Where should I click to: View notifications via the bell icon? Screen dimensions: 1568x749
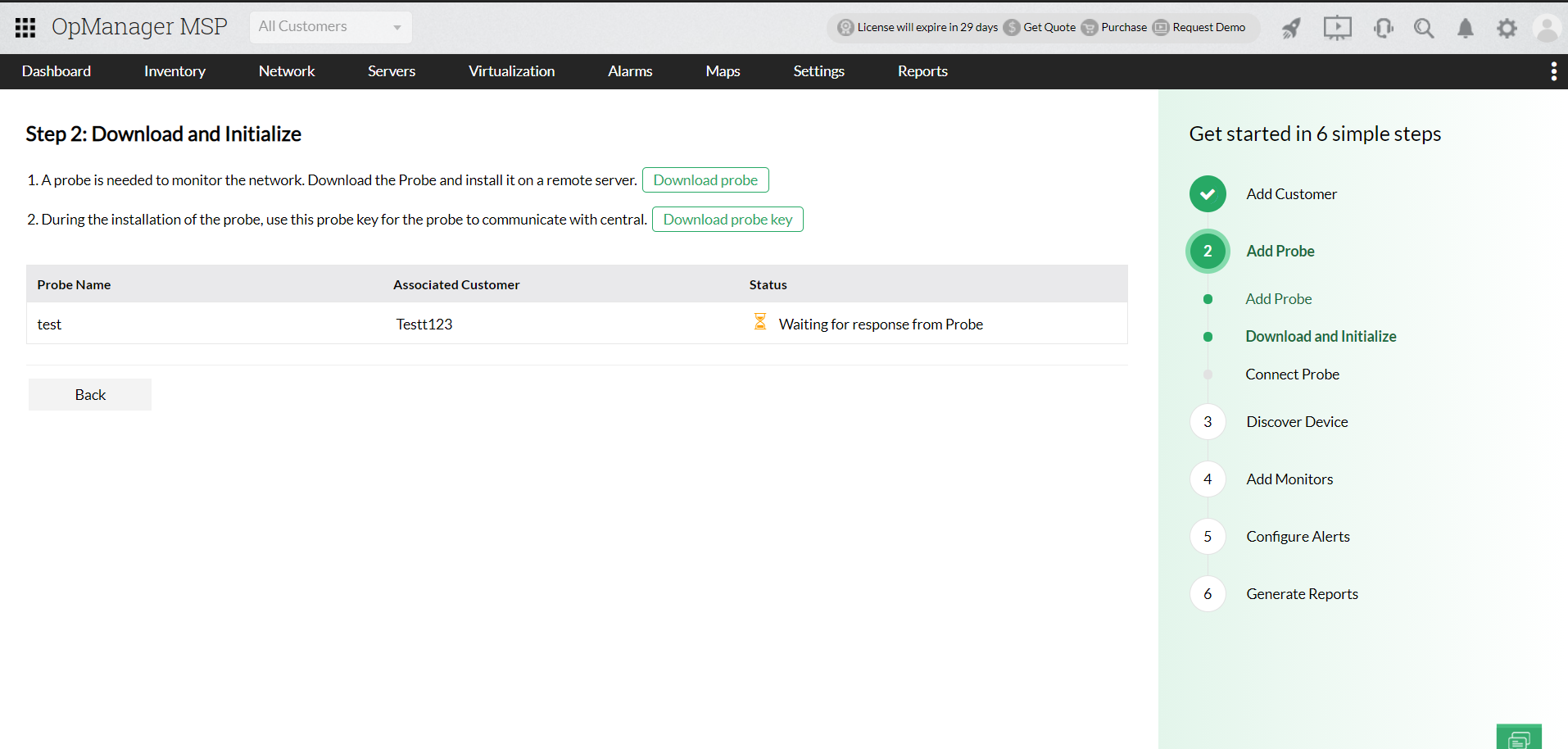tap(1466, 28)
